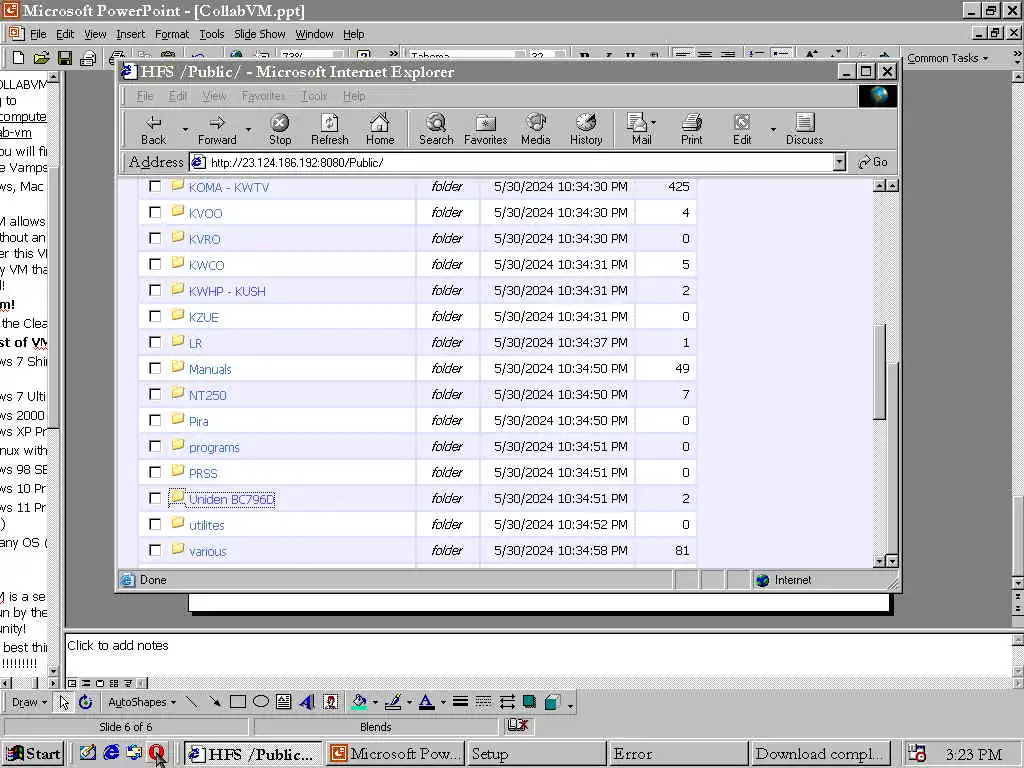Open the Search pane in IE
The image size is (1024, 768).
click(436, 129)
